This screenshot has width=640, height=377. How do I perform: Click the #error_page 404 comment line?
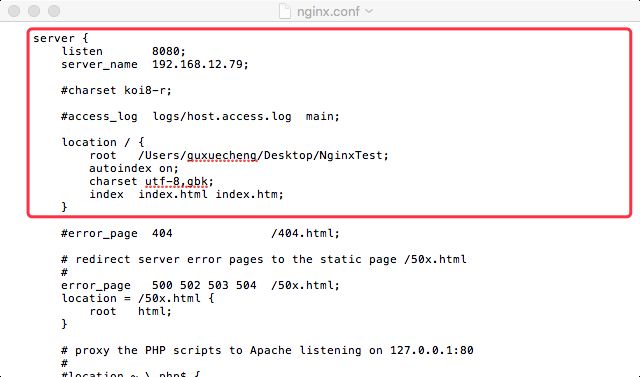tap(200, 233)
